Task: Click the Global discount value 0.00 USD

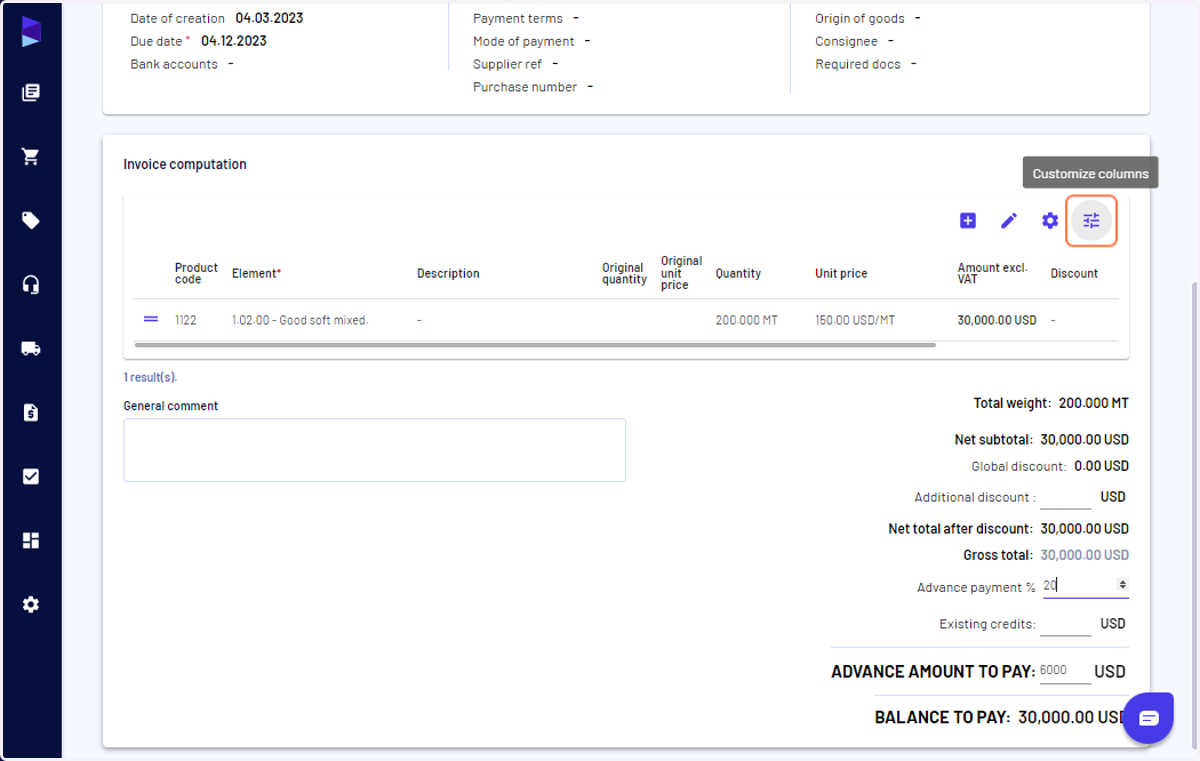Action: pyautogui.click(x=1102, y=466)
